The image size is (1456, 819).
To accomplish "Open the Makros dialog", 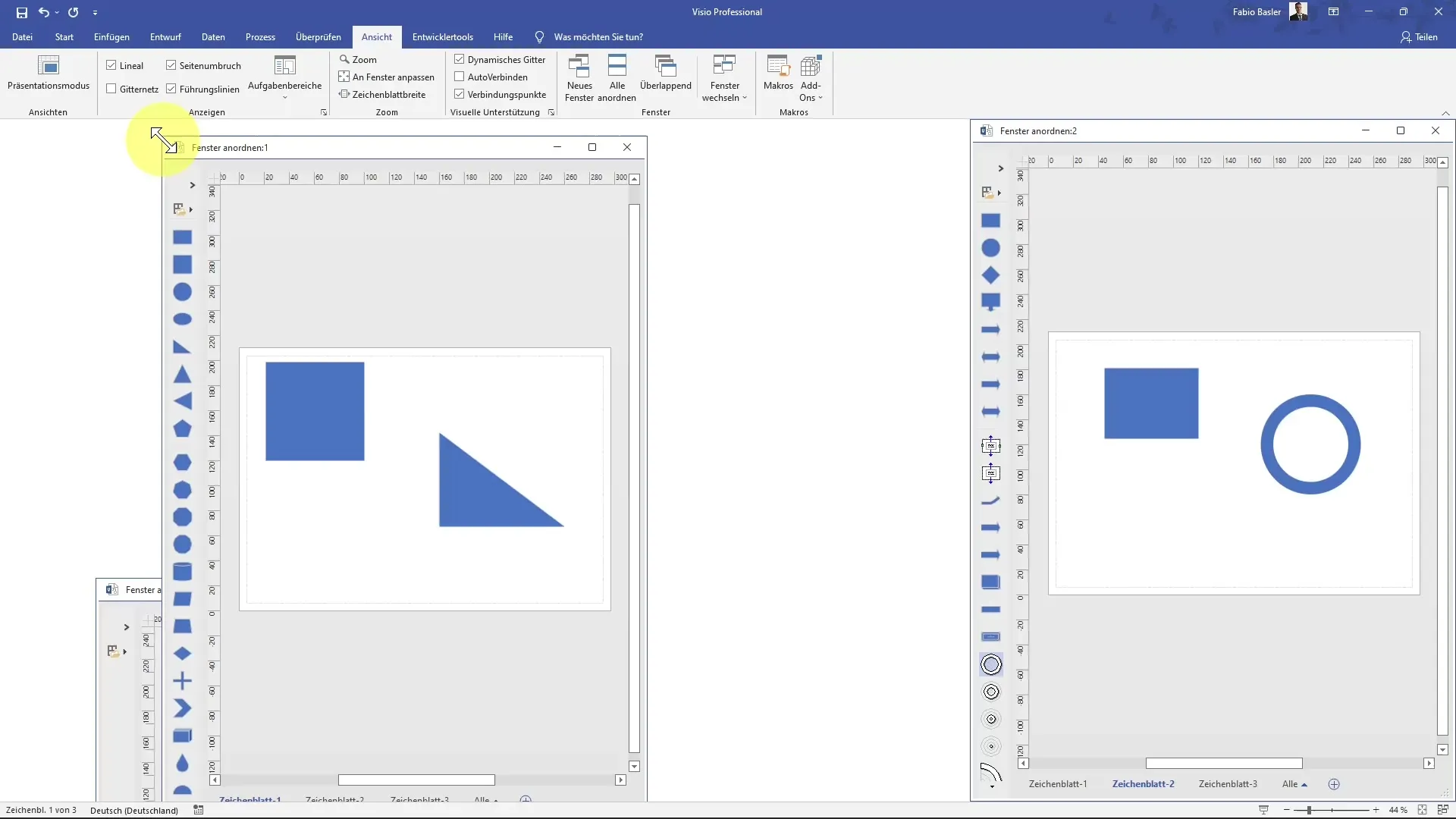I will (778, 73).
